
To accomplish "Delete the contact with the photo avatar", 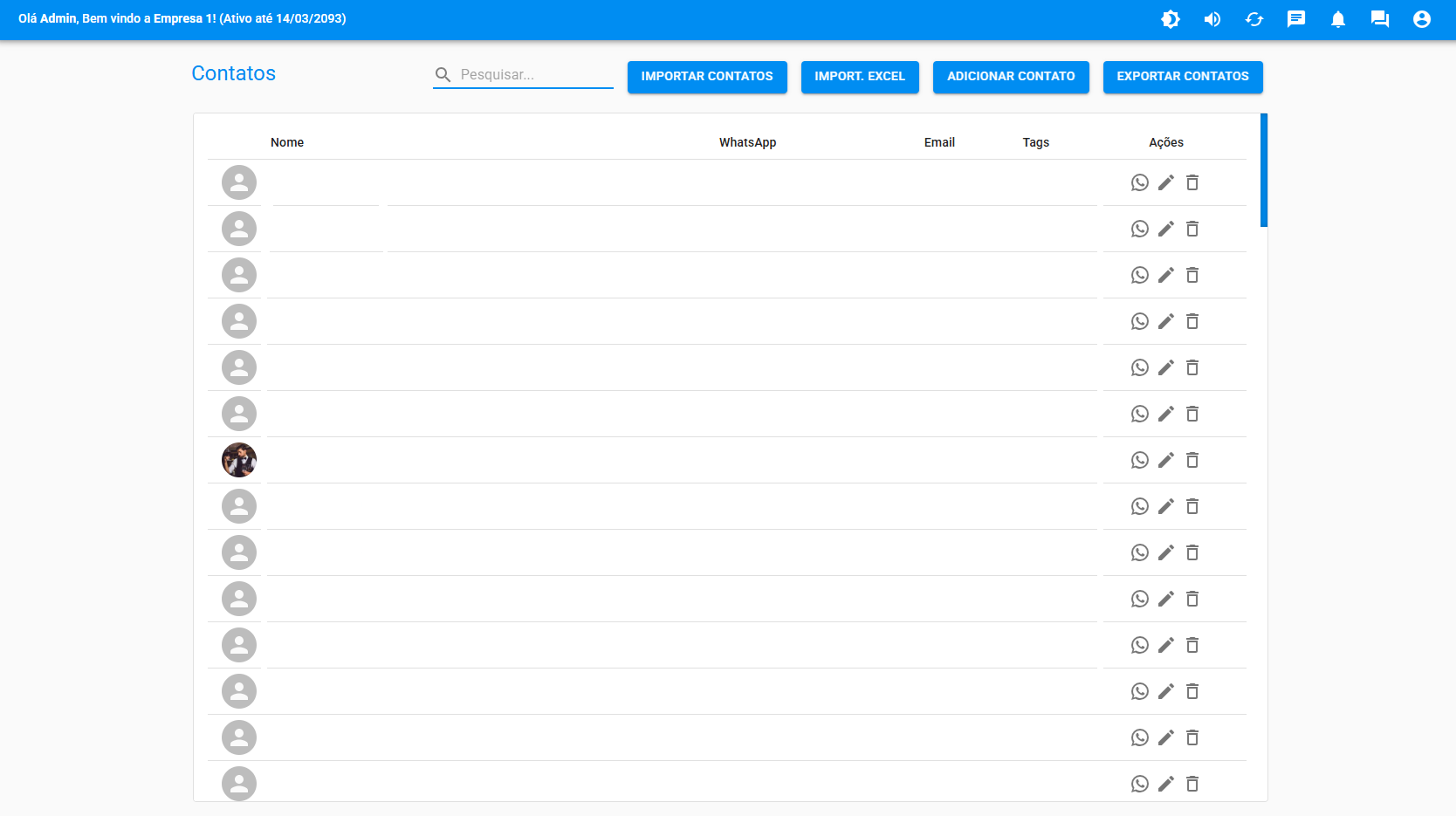I will [1192, 460].
